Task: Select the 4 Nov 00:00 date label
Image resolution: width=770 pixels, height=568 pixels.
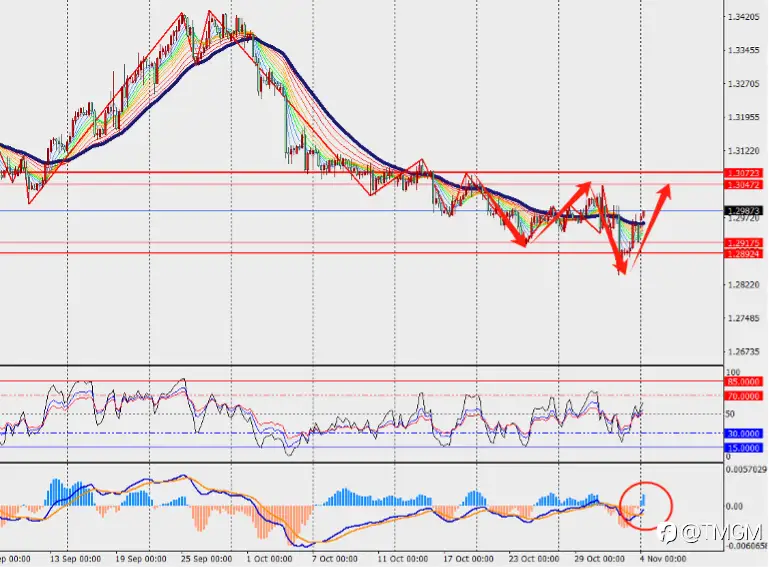Action: (x=662, y=559)
